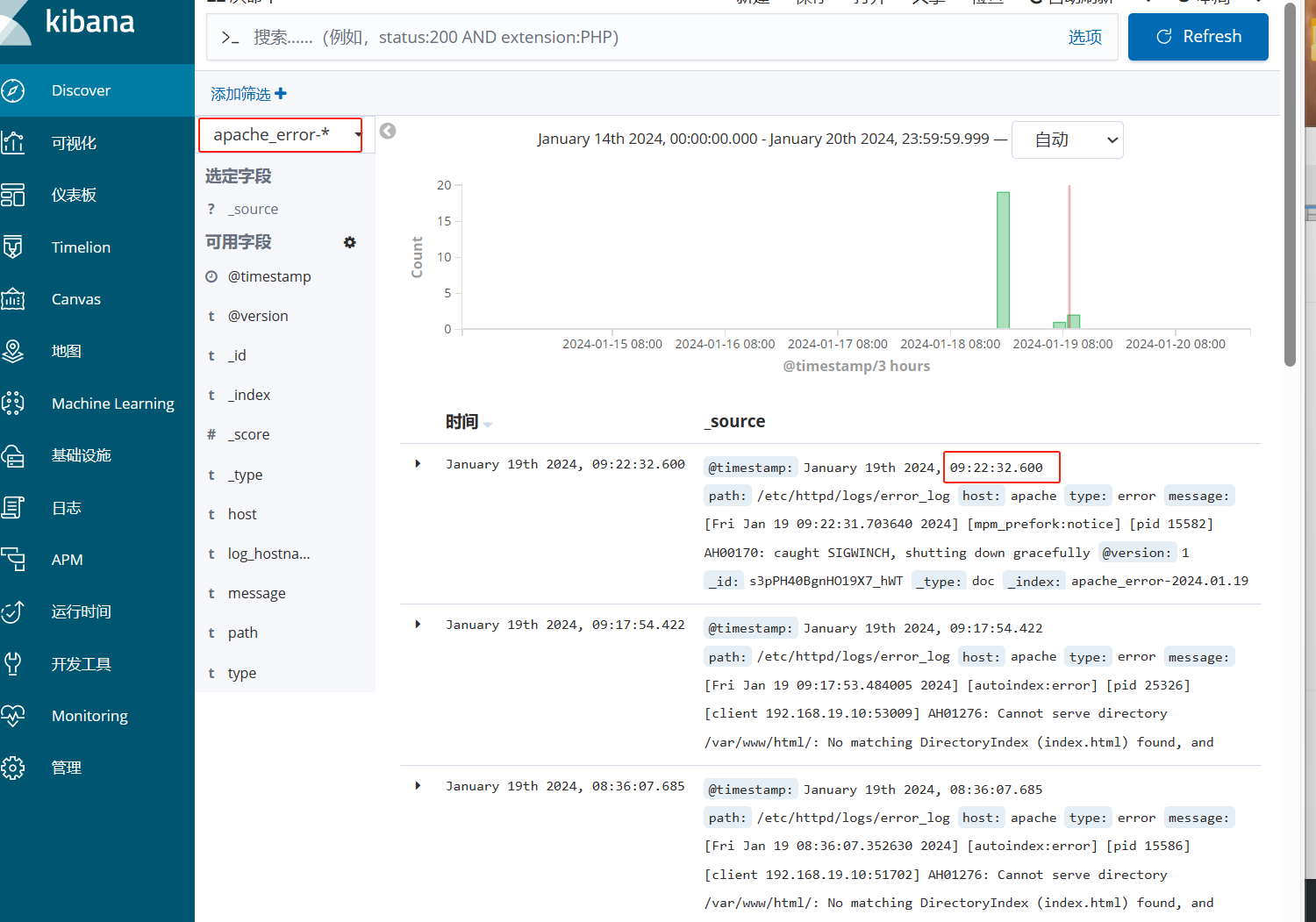Viewport: 1316px width, 922px height.
Task: Click the _type field
Action: click(x=246, y=475)
